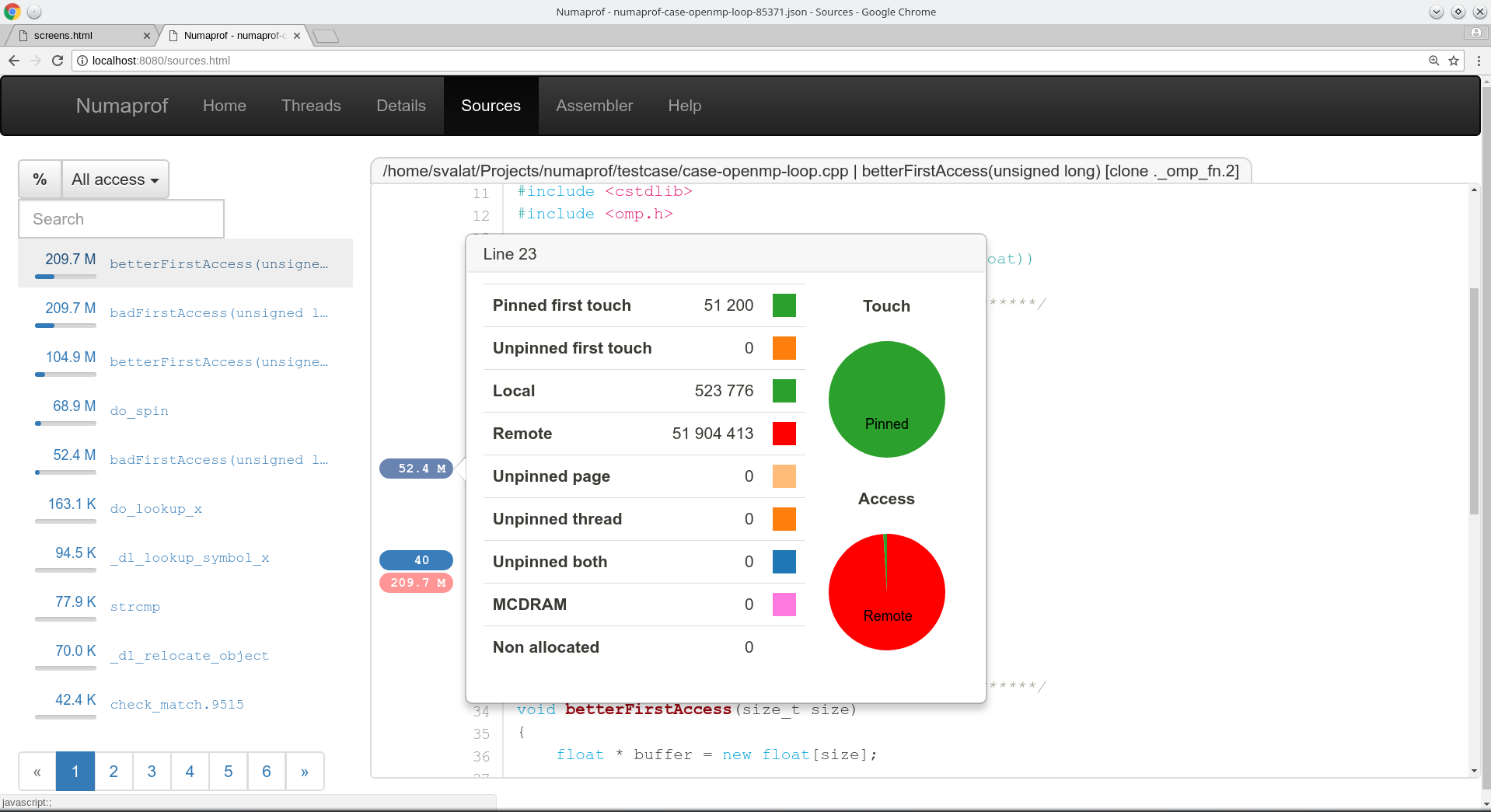Open a new browser tab
The width and height of the screenshot is (1491, 812).
pos(326,36)
